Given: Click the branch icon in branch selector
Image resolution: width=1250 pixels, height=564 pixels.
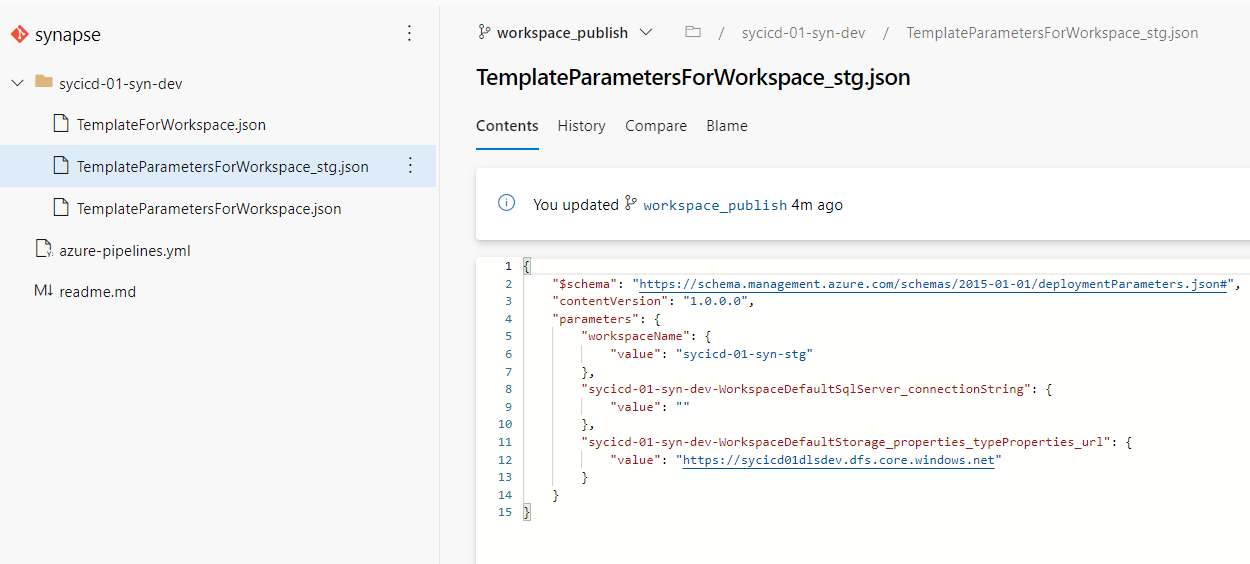Looking at the screenshot, I should (485, 32).
